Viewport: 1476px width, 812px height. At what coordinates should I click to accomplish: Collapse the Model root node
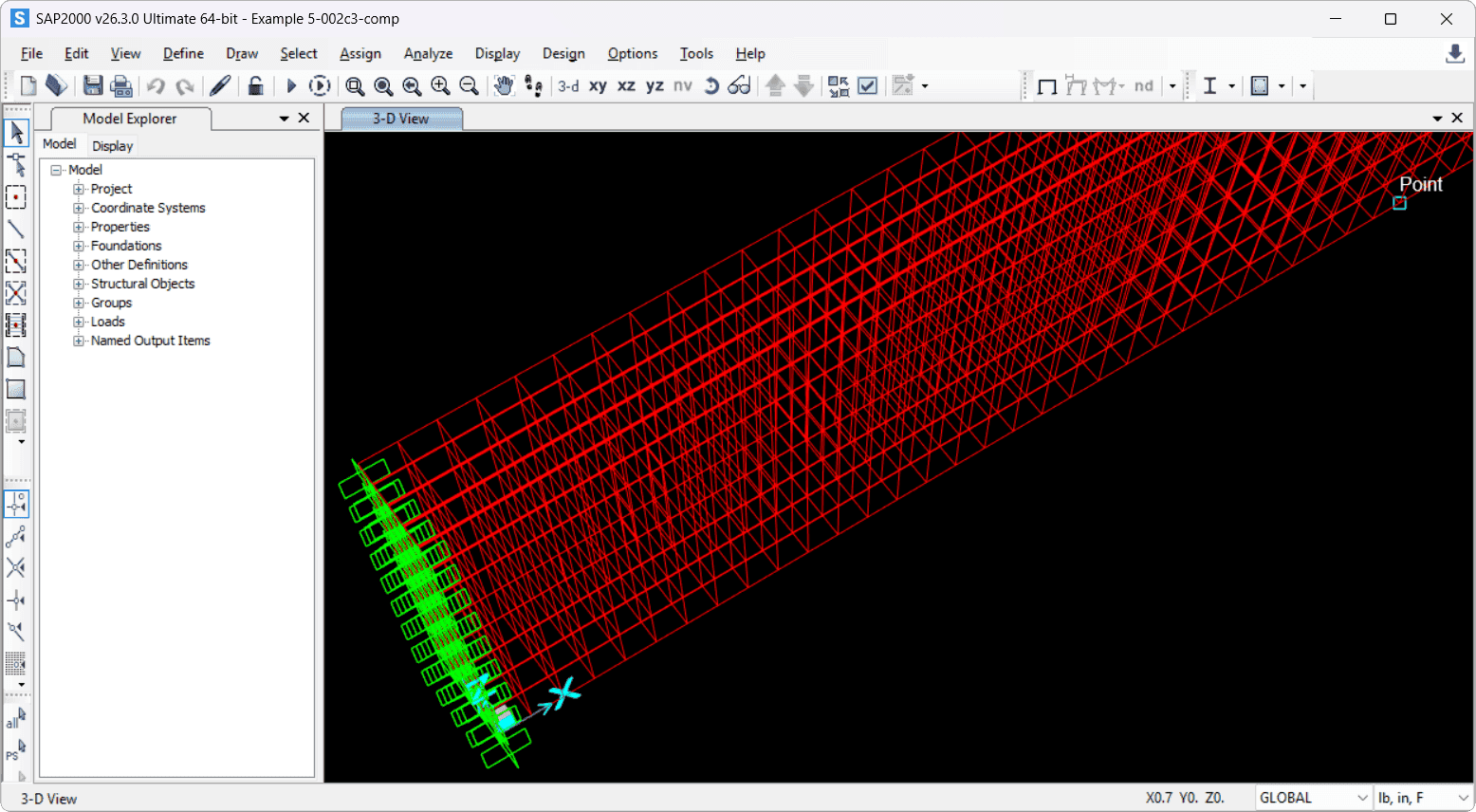56,170
